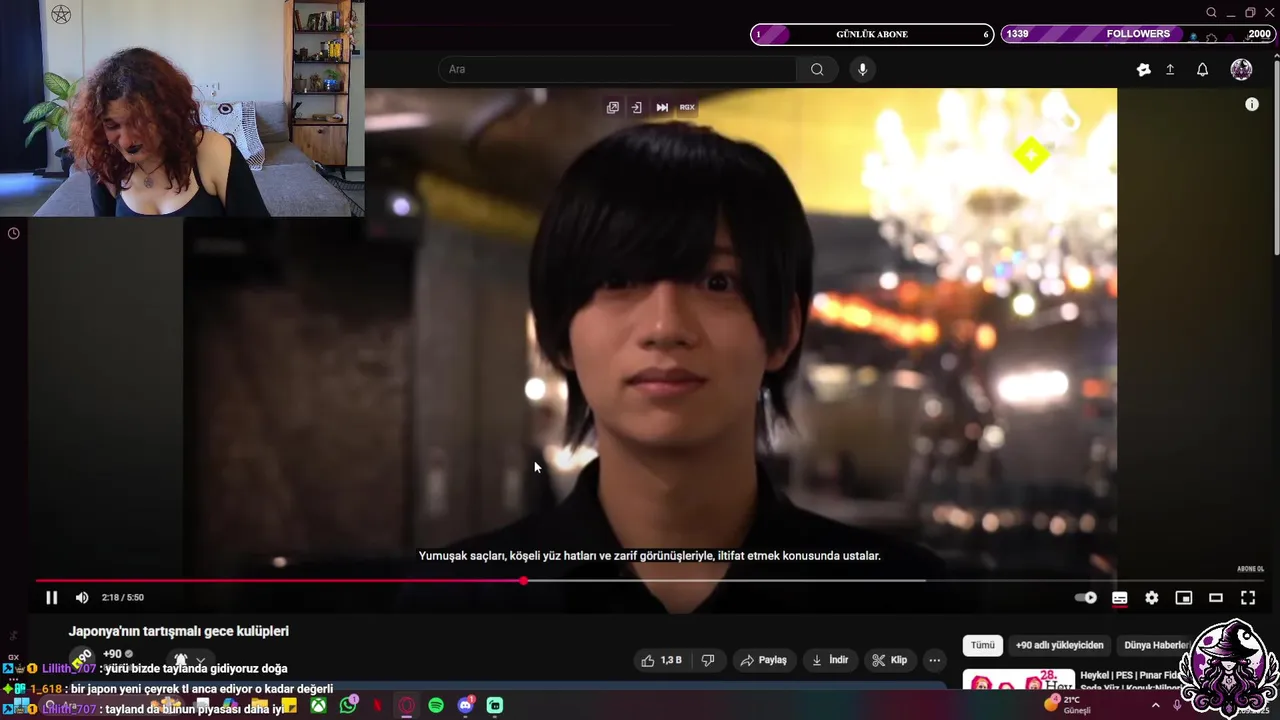Share the video via Paylaş button
1280x720 pixels.
pyautogui.click(x=763, y=660)
